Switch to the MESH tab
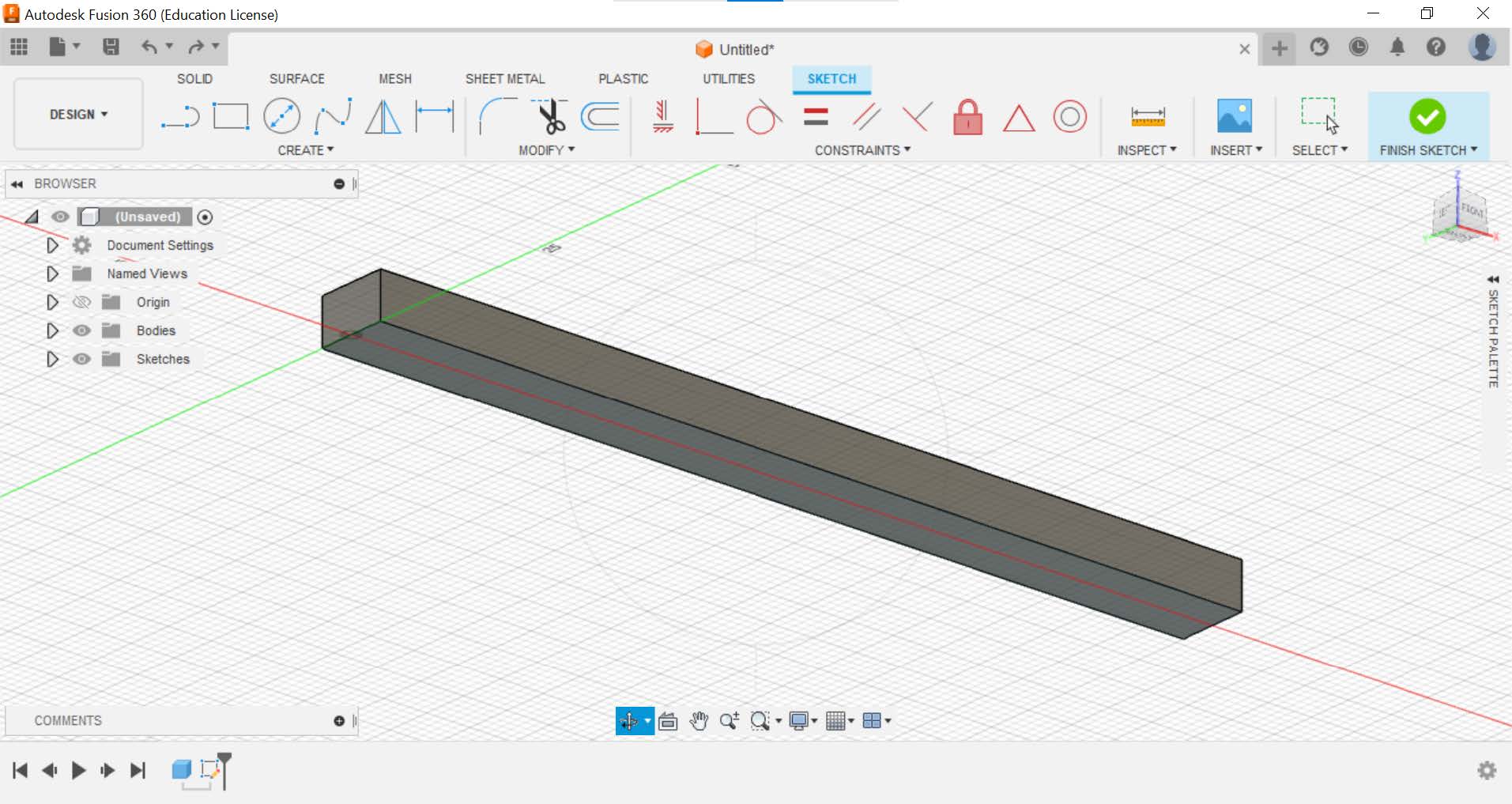Image resolution: width=1512 pixels, height=804 pixels. [x=395, y=79]
